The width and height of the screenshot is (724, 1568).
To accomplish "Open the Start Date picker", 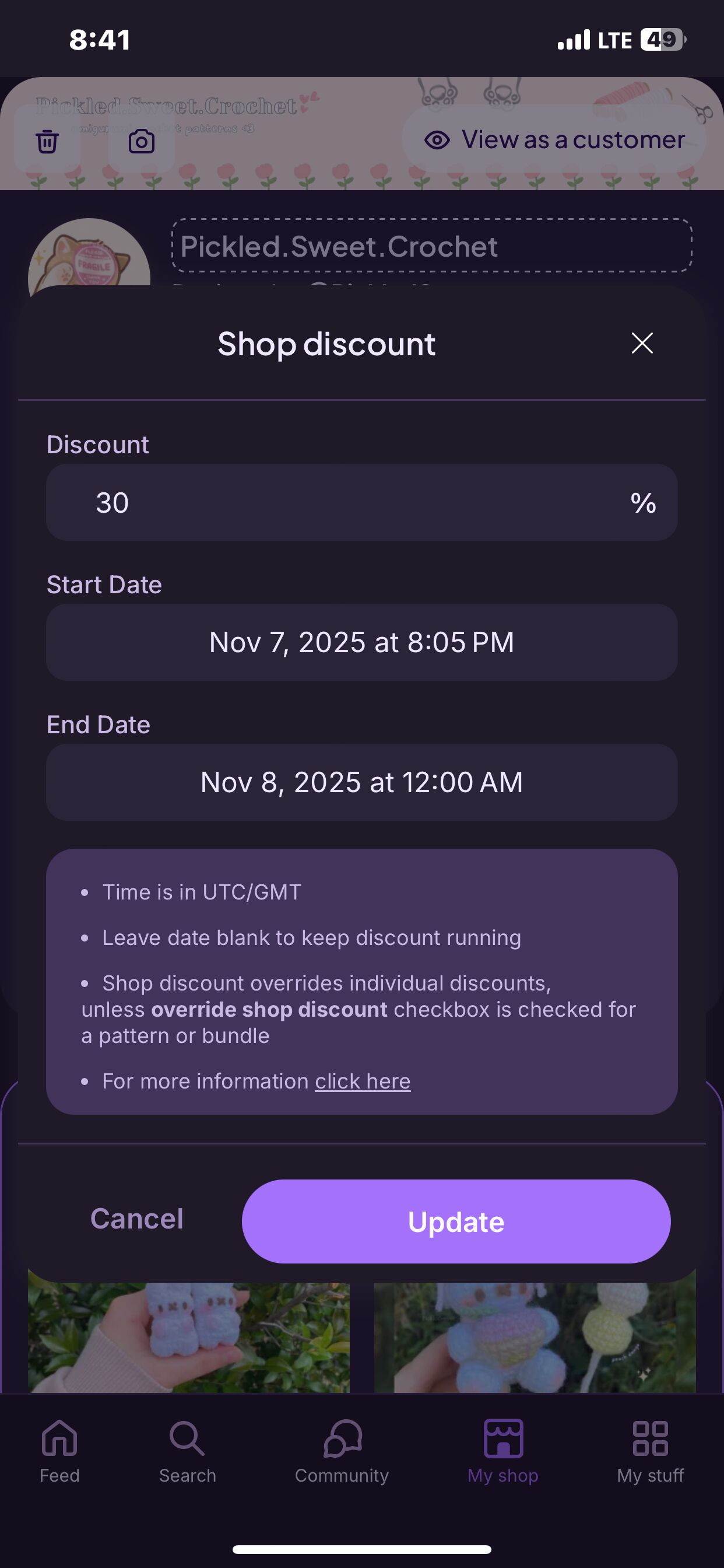I will tap(361, 643).
